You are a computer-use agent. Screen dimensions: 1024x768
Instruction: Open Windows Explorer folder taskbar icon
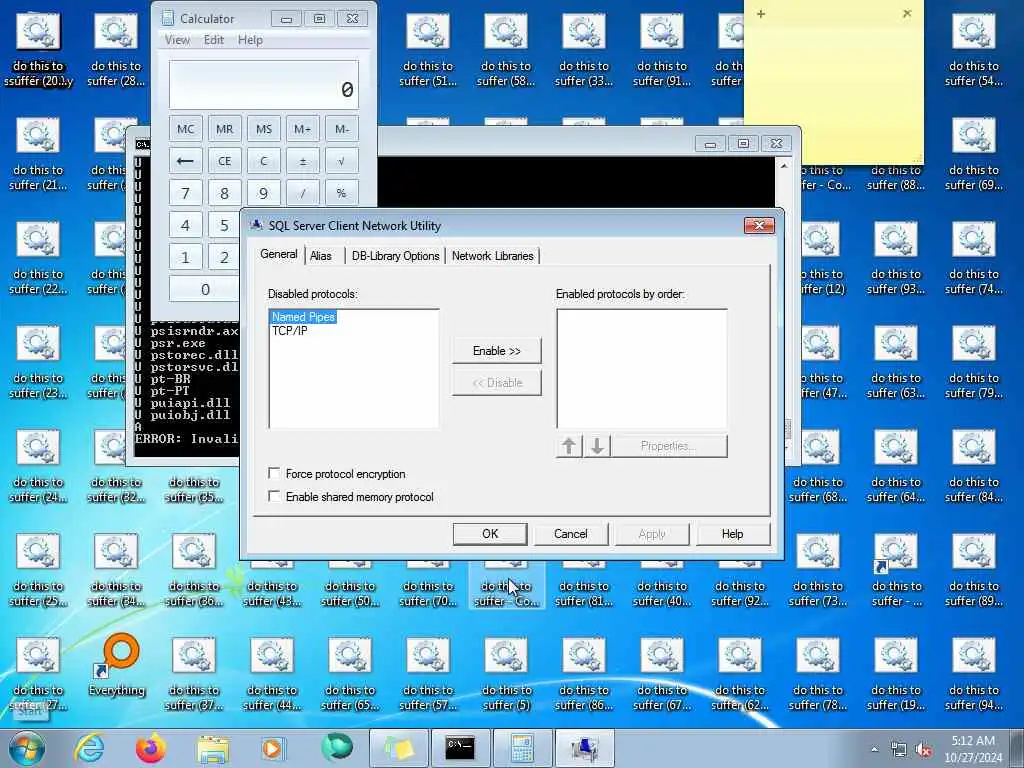213,749
